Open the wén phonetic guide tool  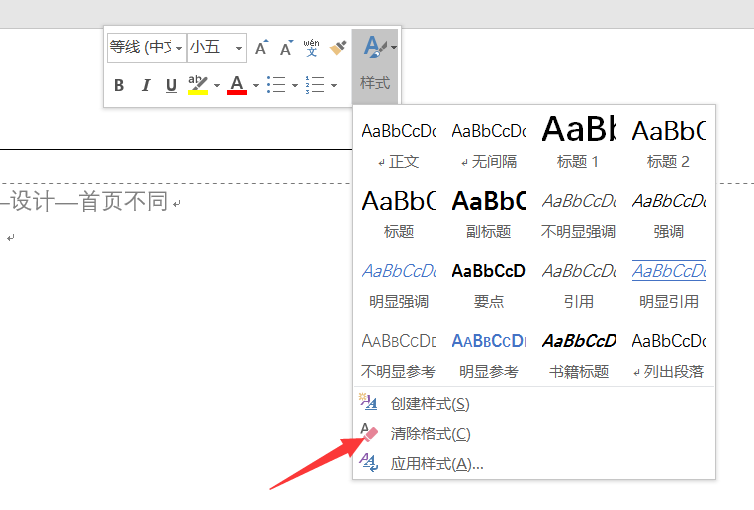click(312, 48)
